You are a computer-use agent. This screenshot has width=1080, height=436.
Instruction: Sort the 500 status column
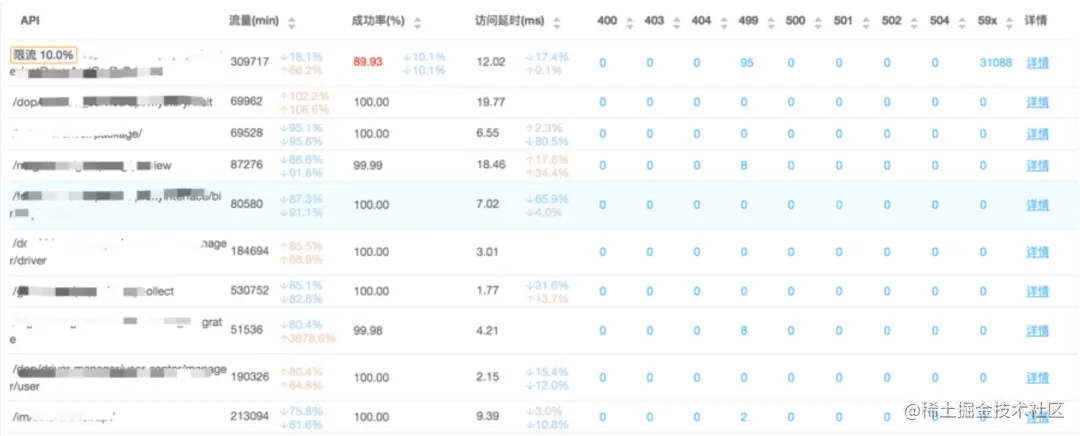[817, 22]
